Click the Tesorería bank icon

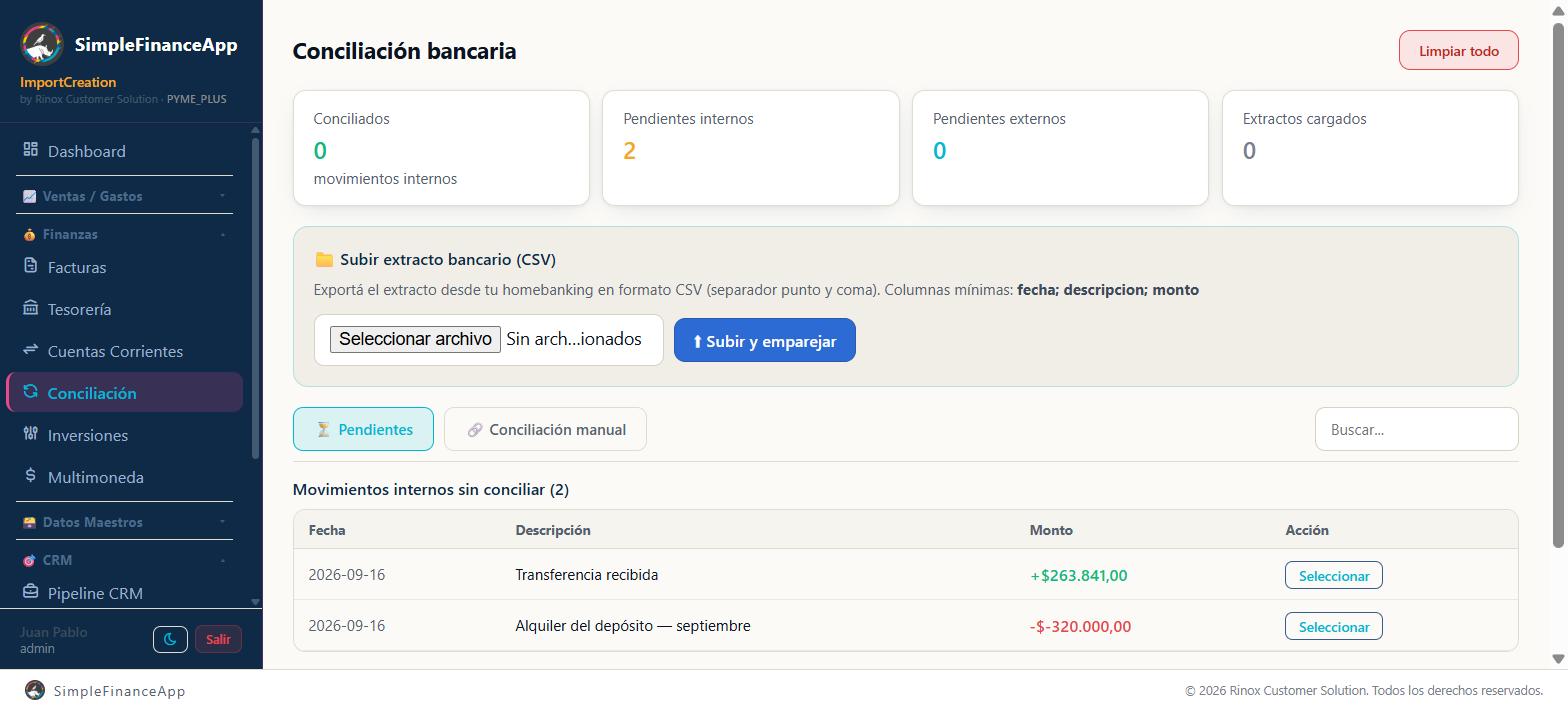30,308
